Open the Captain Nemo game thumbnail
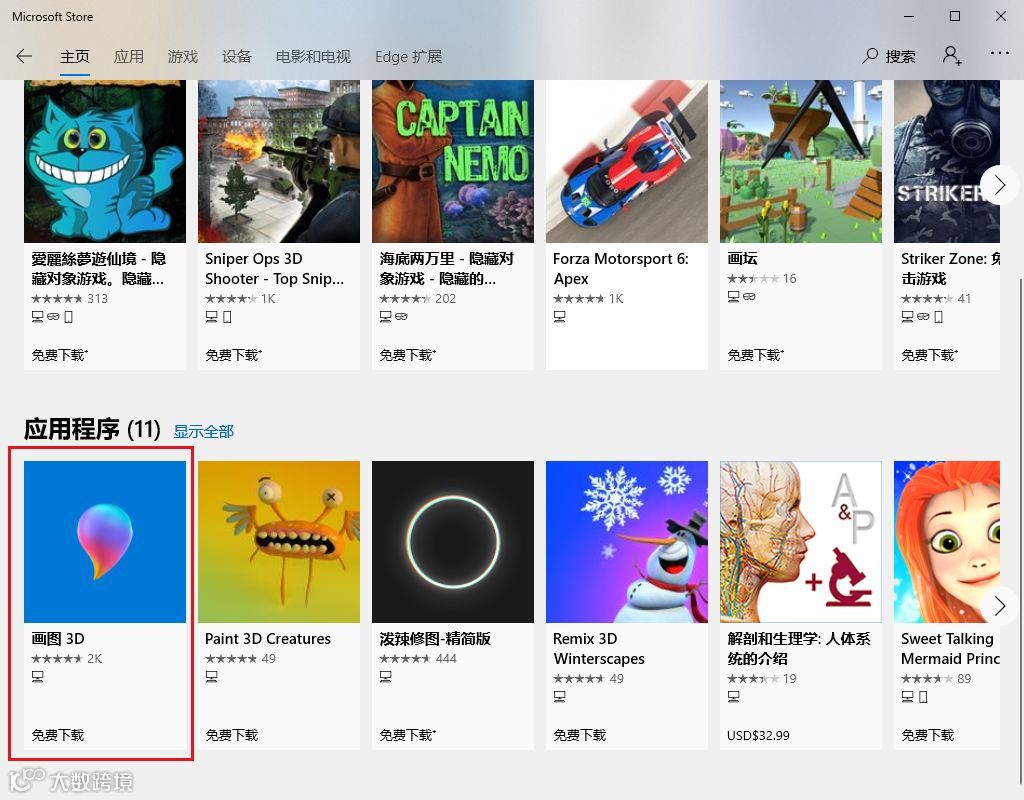 click(x=453, y=161)
